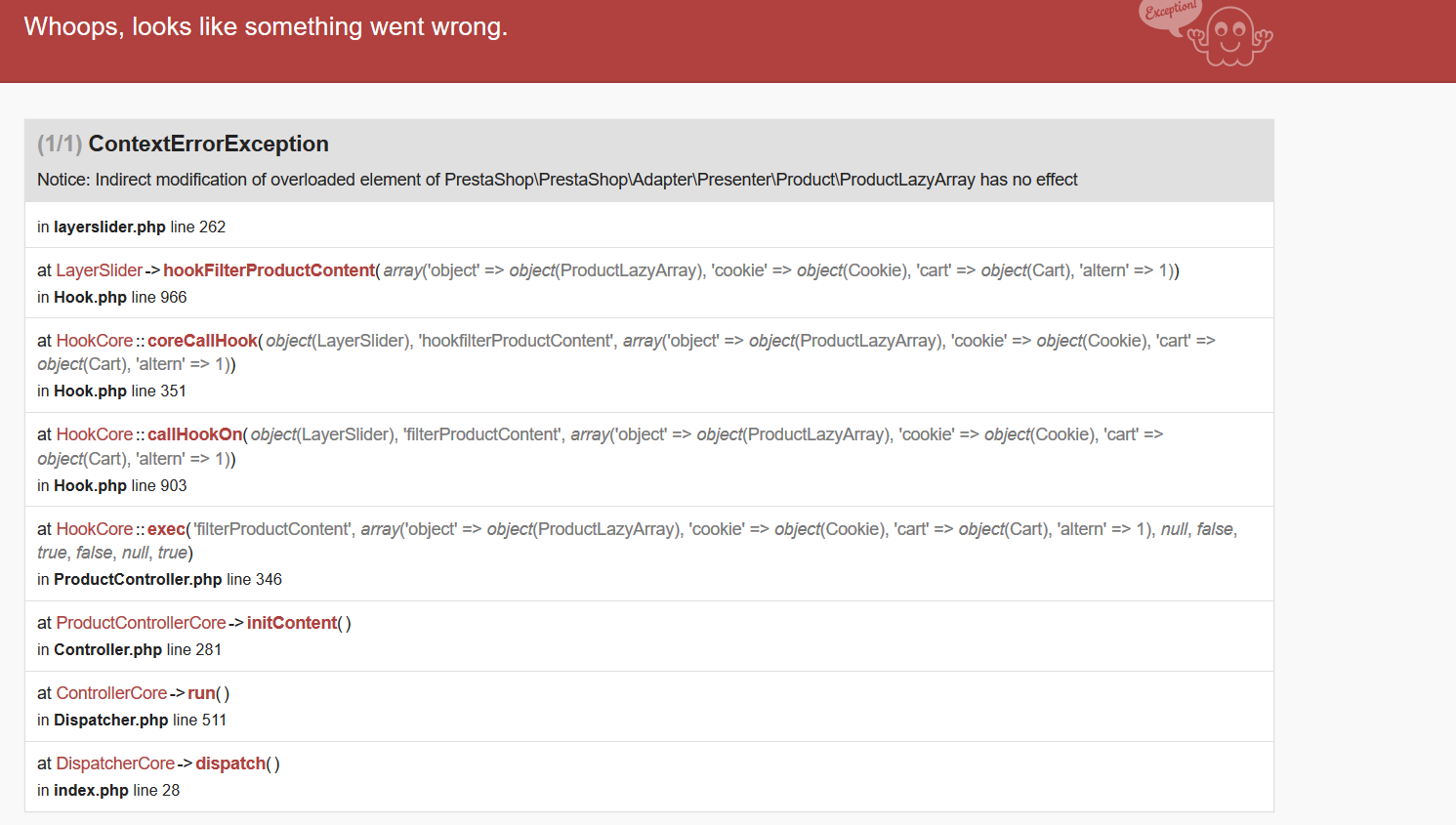The height and width of the screenshot is (825, 1456).
Task: Click the ContextErrorException heading
Action: tap(208, 144)
